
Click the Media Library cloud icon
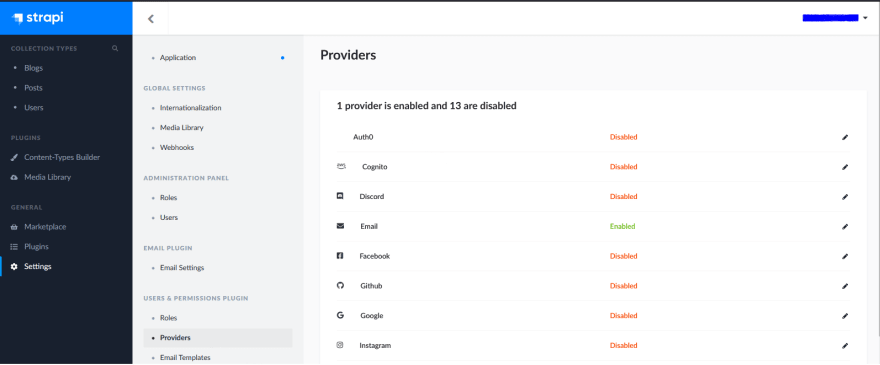tap(14, 177)
